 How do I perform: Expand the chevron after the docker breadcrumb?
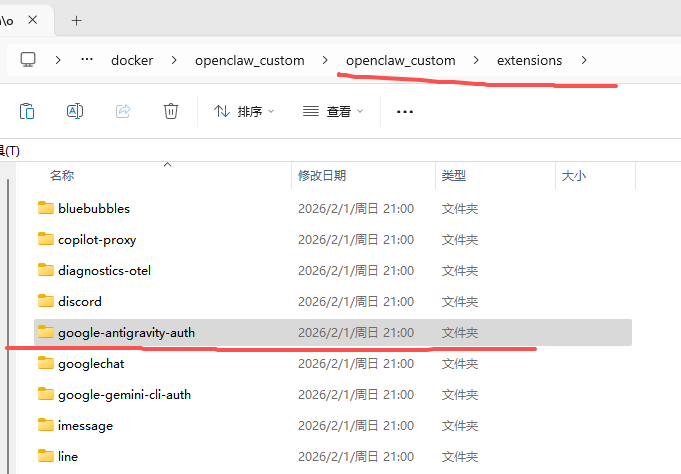(174, 60)
